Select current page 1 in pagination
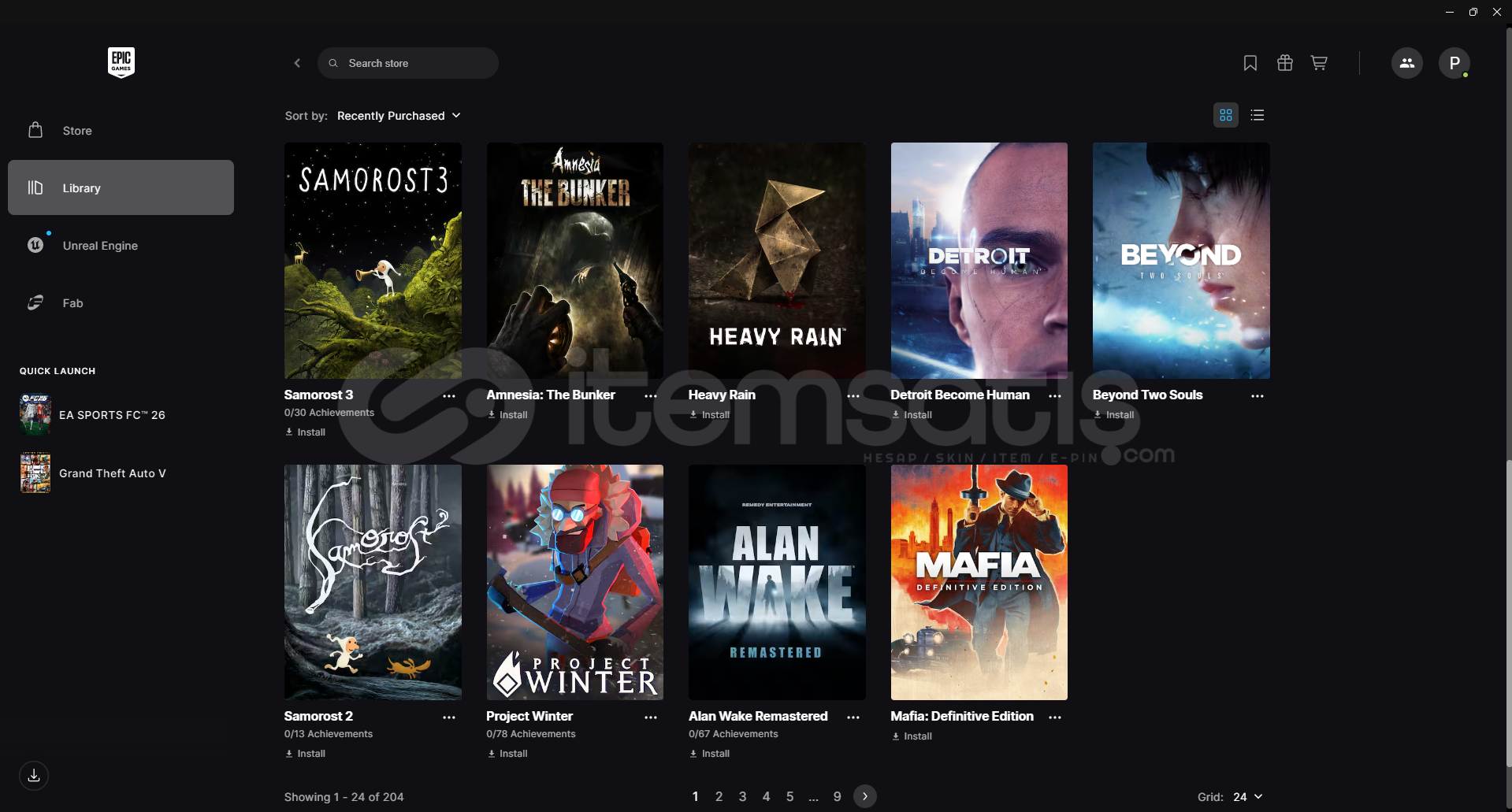The width and height of the screenshot is (1512, 812). click(x=695, y=797)
